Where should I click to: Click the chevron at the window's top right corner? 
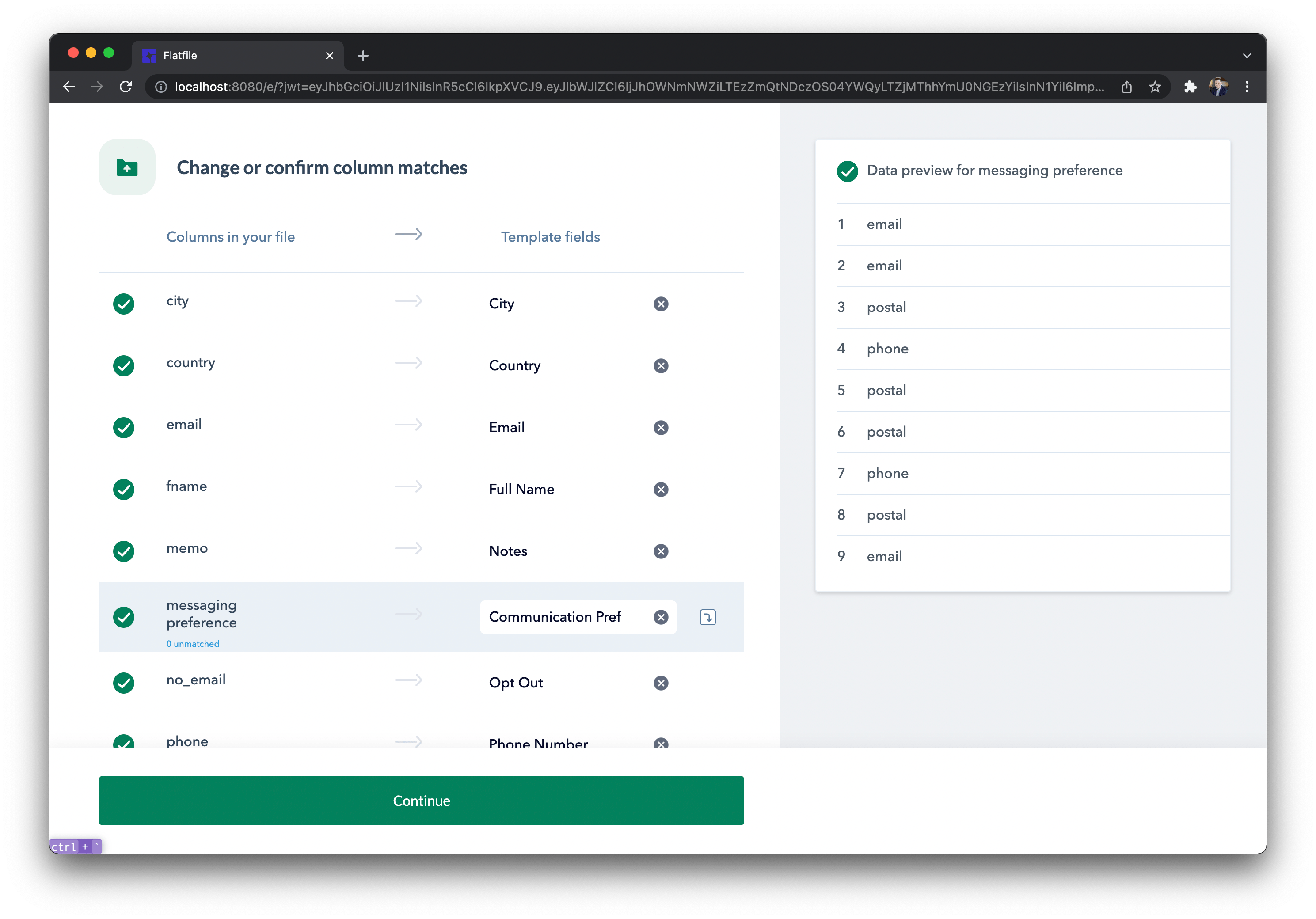tap(1247, 55)
